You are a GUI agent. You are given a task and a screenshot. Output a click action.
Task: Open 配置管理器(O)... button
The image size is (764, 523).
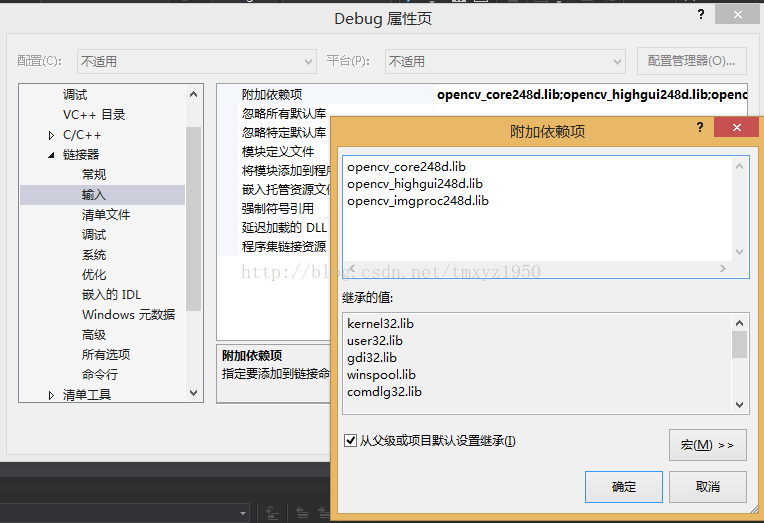[691, 61]
